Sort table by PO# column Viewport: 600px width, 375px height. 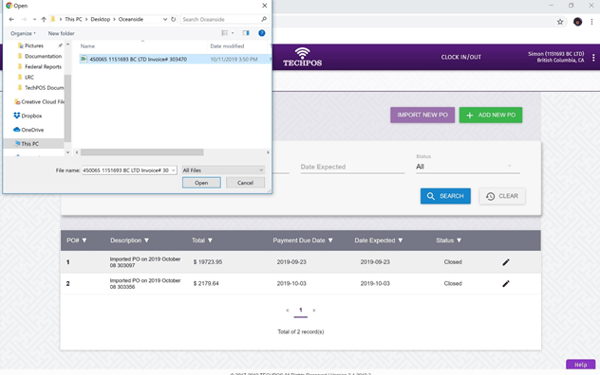point(77,240)
